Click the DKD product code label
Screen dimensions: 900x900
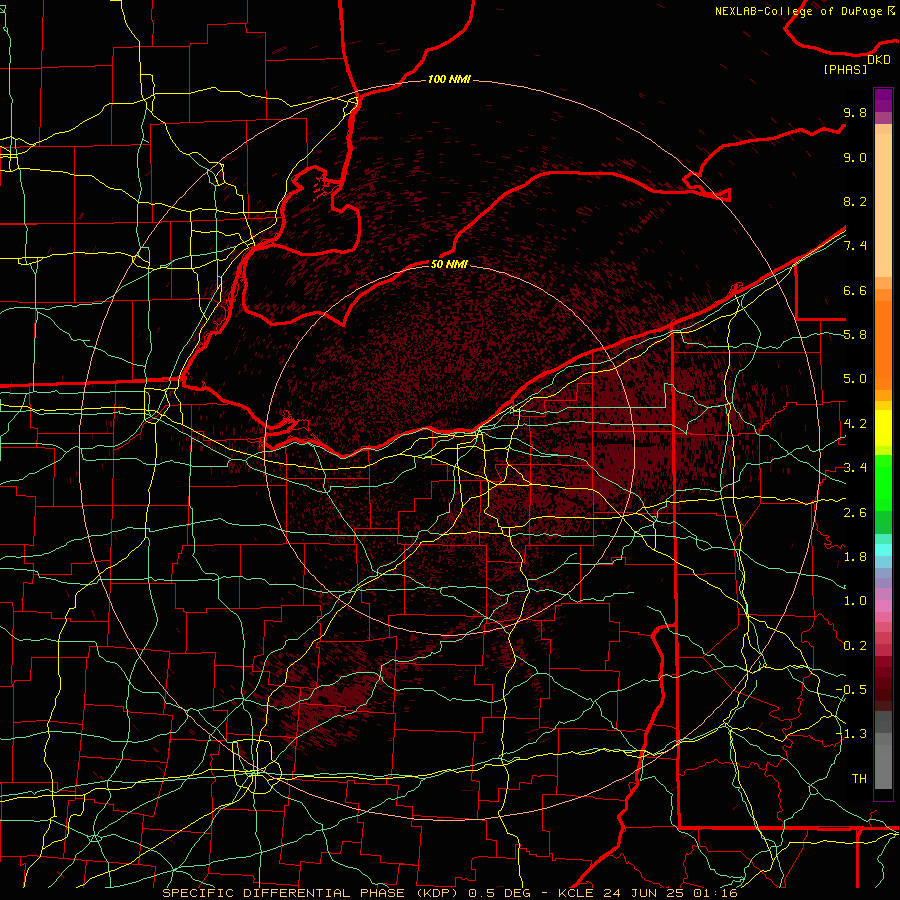point(879,60)
